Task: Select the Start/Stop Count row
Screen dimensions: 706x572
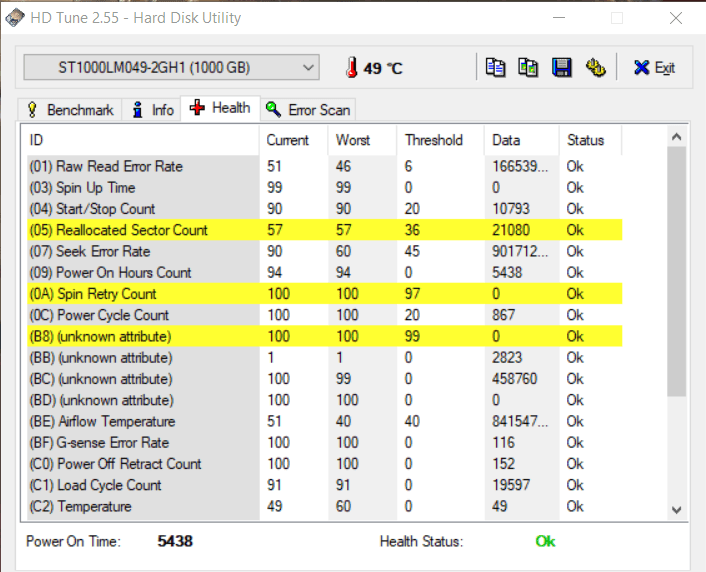Action: pos(324,209)
